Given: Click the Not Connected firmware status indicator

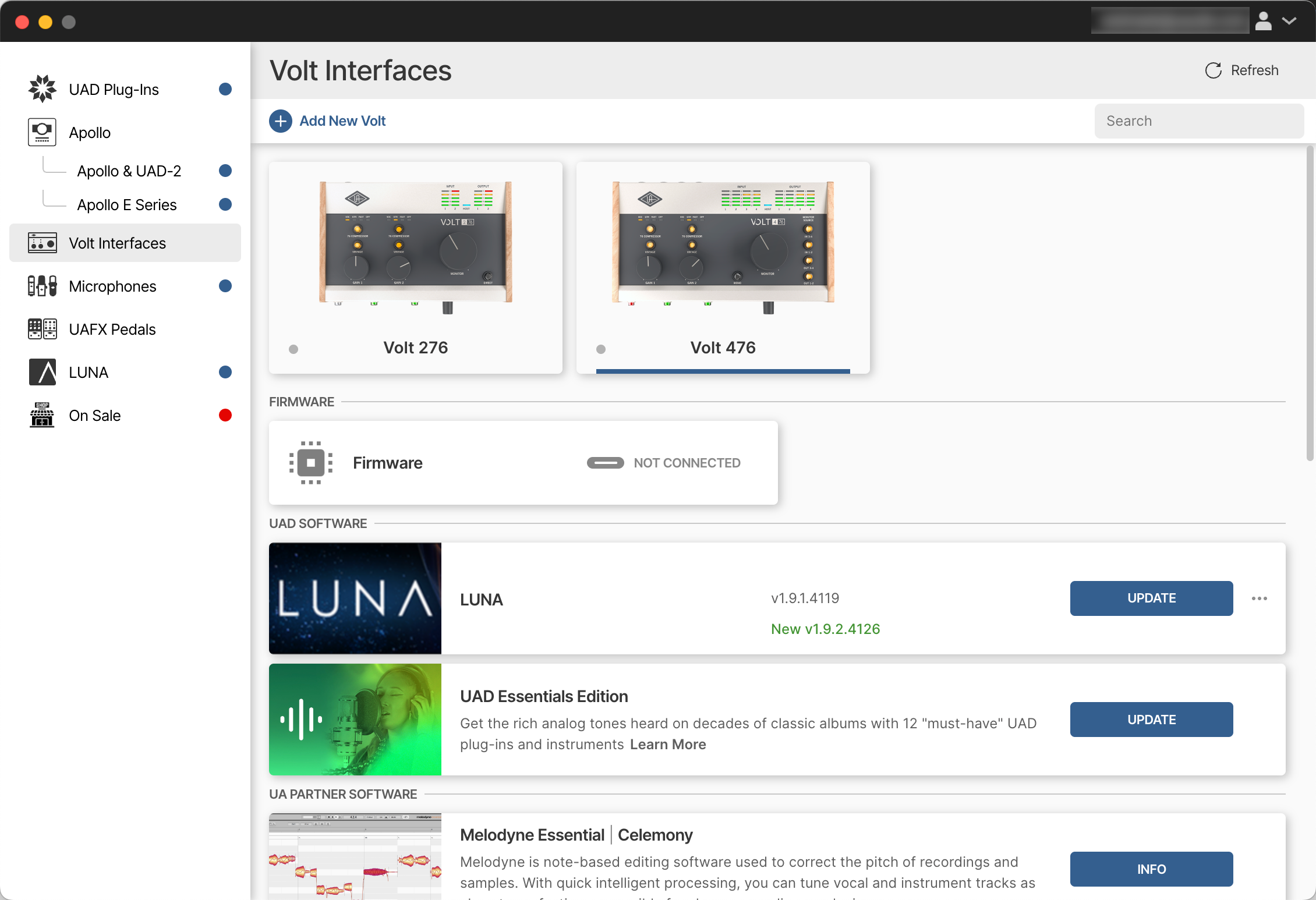Looking at the screenshot, I should tap(606, 463).
